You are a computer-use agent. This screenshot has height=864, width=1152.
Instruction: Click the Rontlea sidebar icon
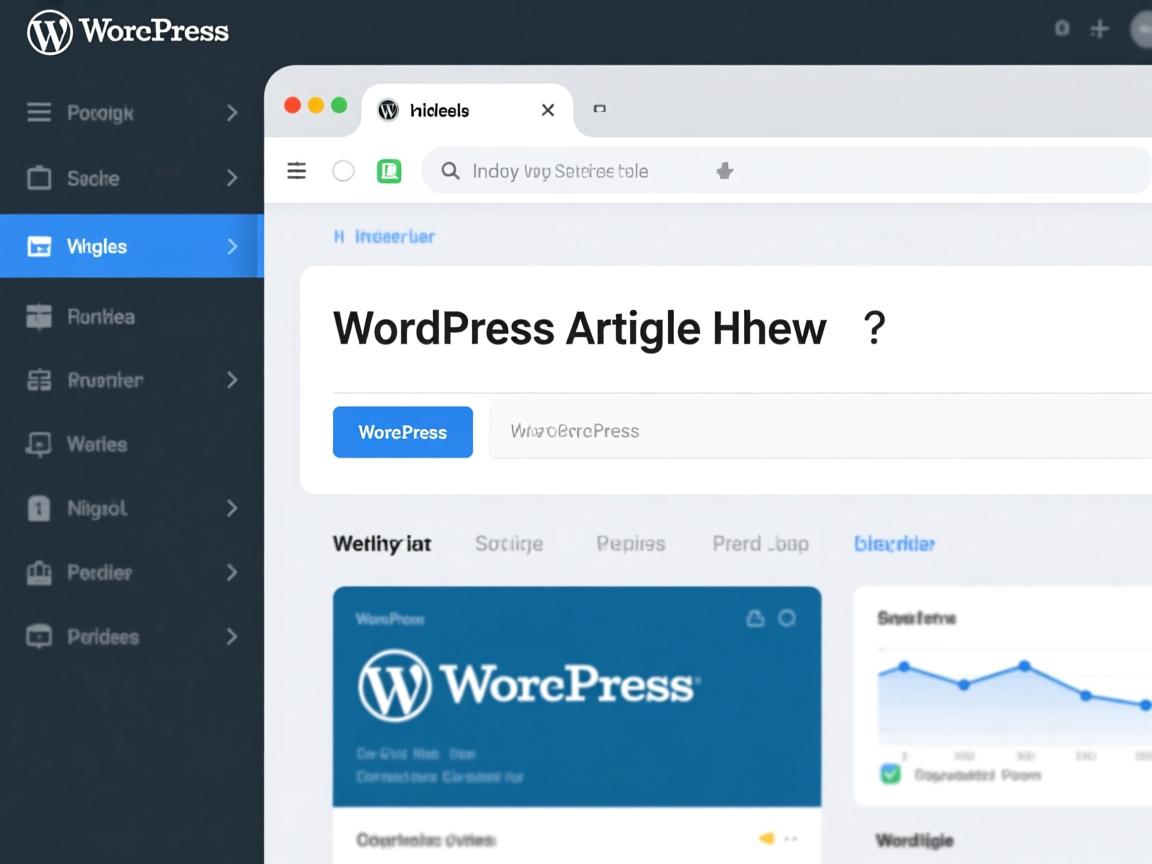pyautogui.click(x=40, y=316)
